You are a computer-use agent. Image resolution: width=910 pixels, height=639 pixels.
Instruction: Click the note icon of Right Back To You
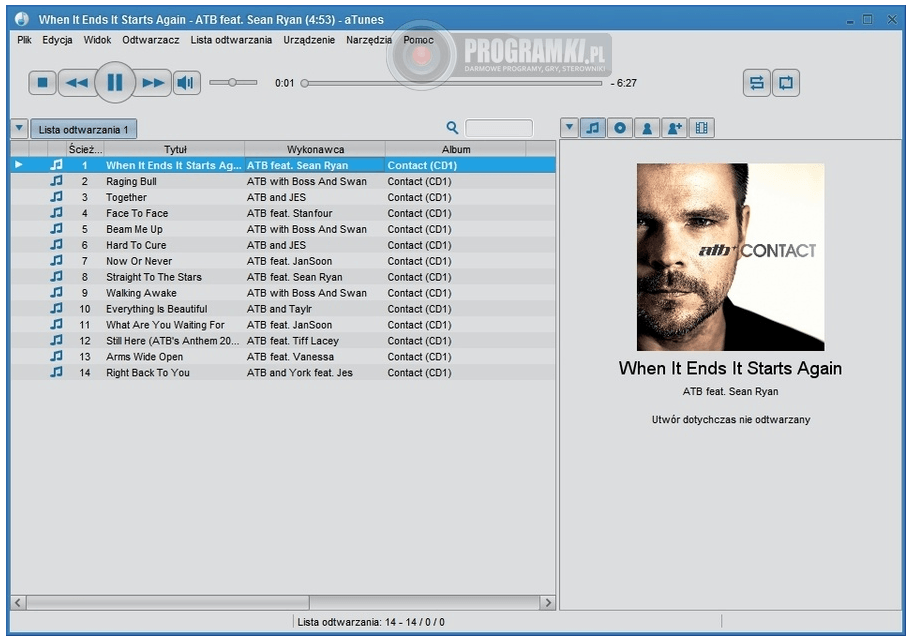pyautogui.click(x=56, y=373)
